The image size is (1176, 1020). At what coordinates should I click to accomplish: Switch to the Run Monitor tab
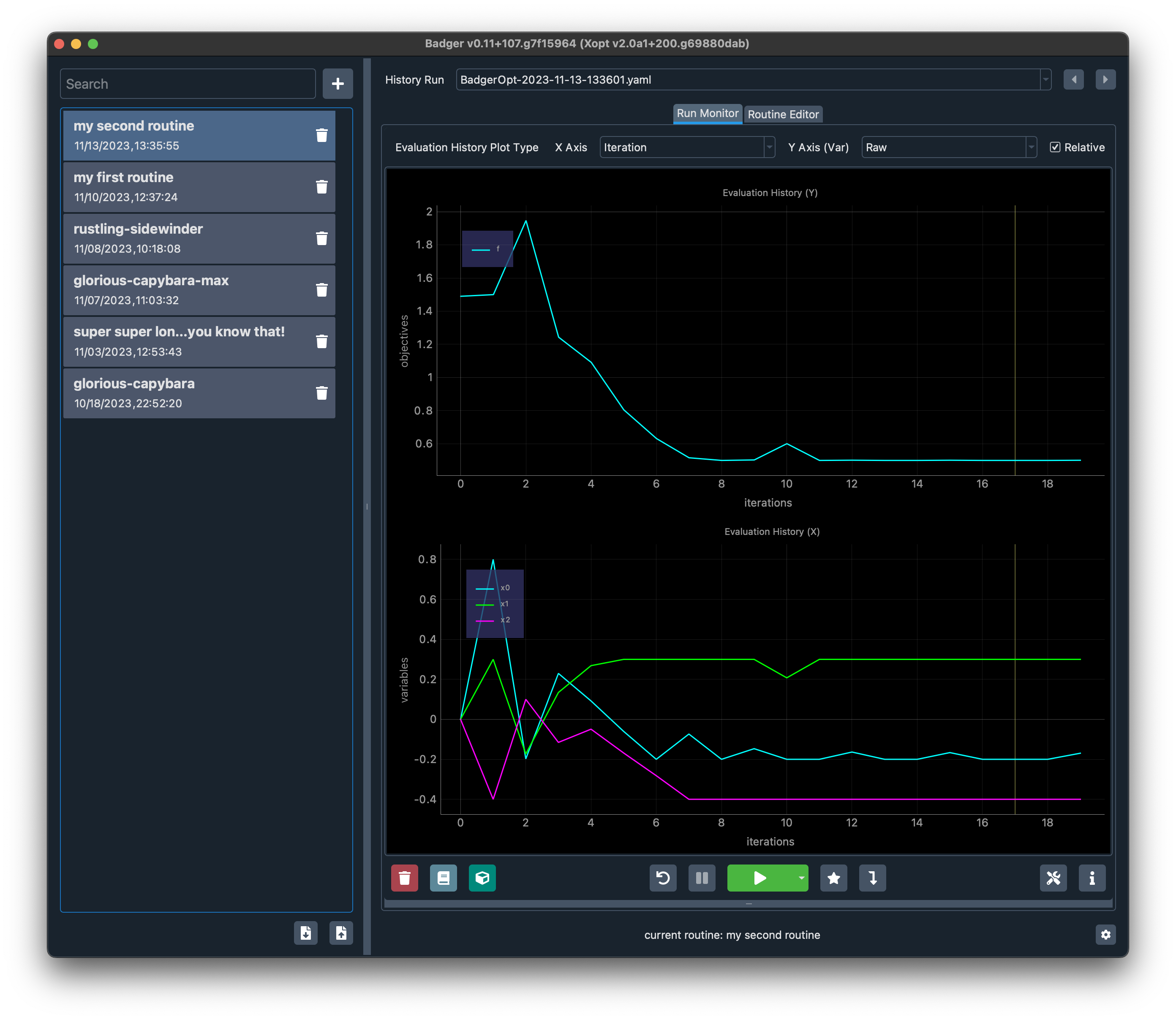tap(707, 113)
